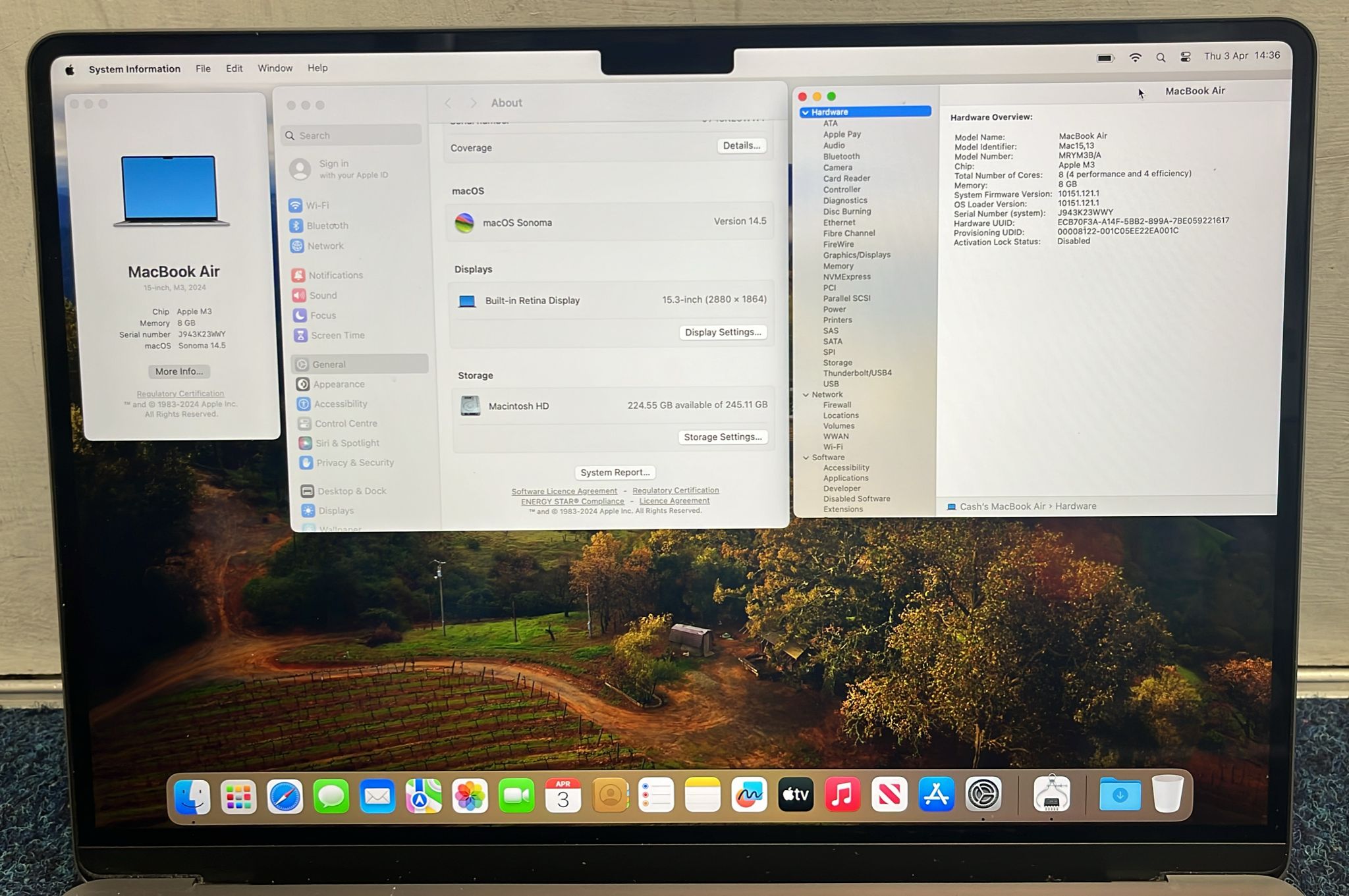Click the Search field in settings
The width and height of the screenshot is (1349, 896).
tap(356, 136)
